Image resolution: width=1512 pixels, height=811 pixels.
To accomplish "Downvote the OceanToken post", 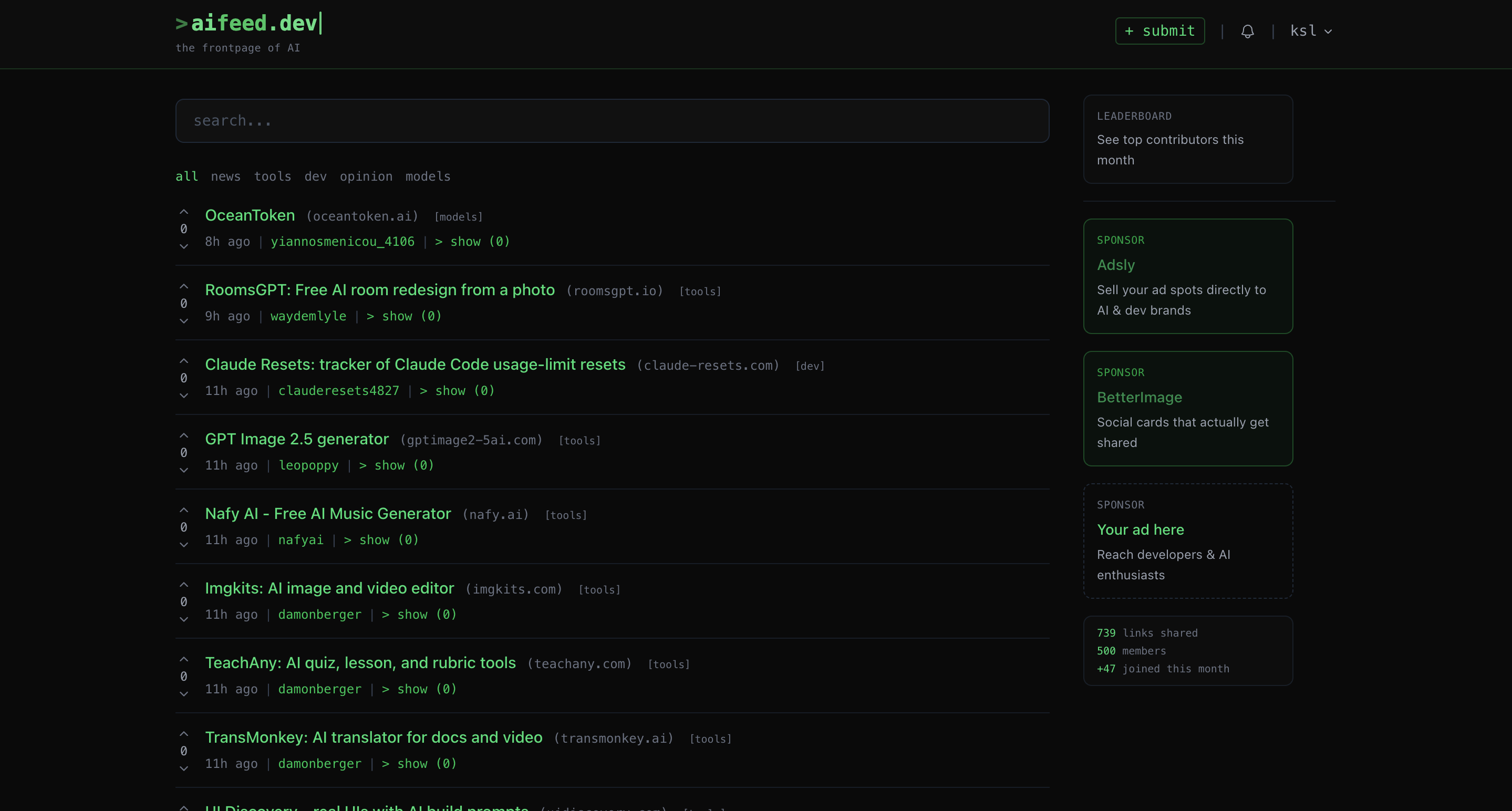I will [x=184, y=246].
